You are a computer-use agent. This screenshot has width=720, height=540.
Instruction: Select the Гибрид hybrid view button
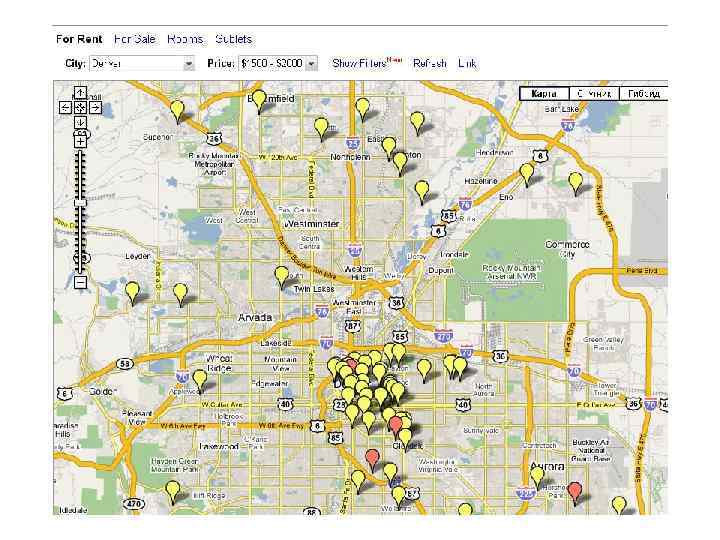pyautogui.click(x=644, y=94)
